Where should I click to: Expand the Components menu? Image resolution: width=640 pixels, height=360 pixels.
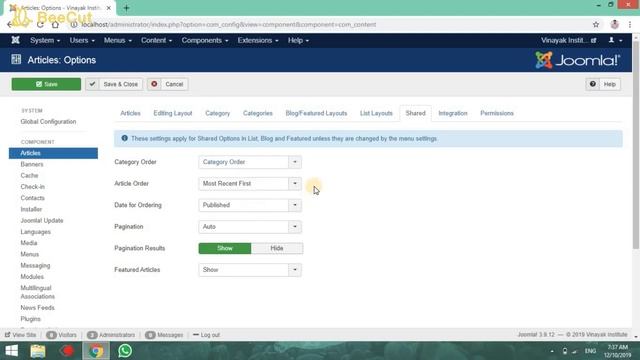pos(205,40)
